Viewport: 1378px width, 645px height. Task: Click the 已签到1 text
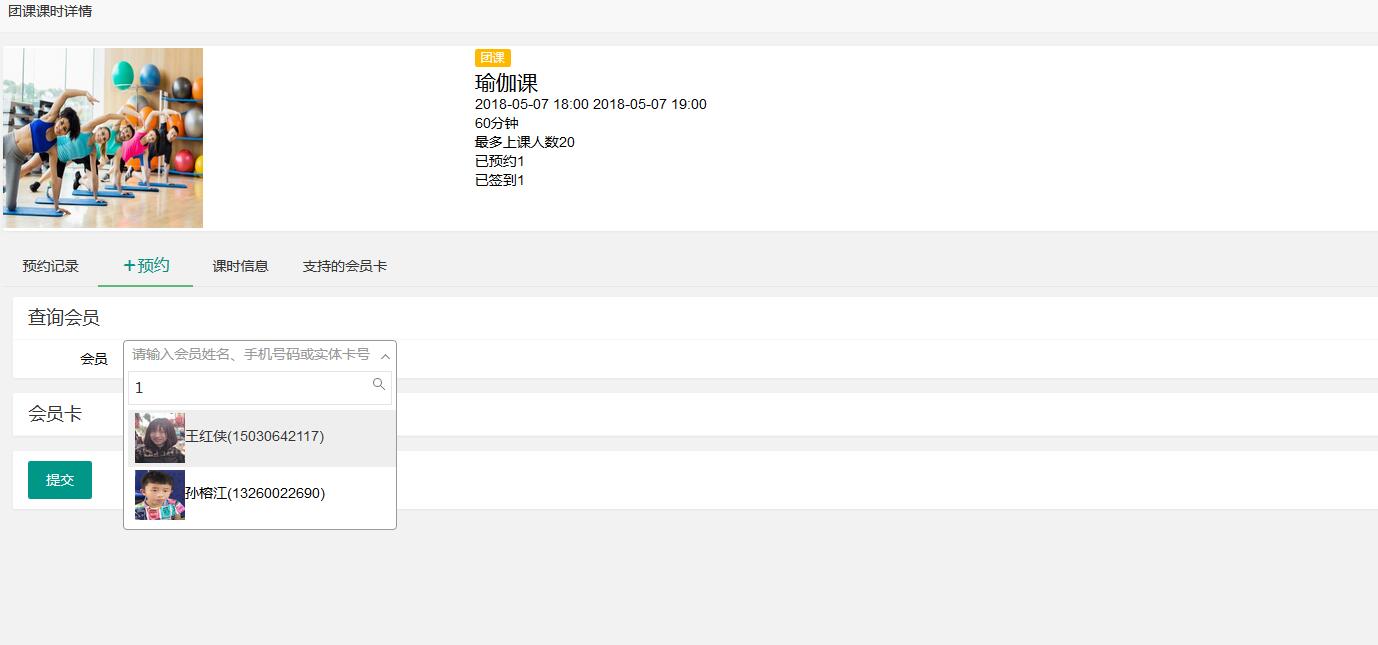tap(500, 180)
